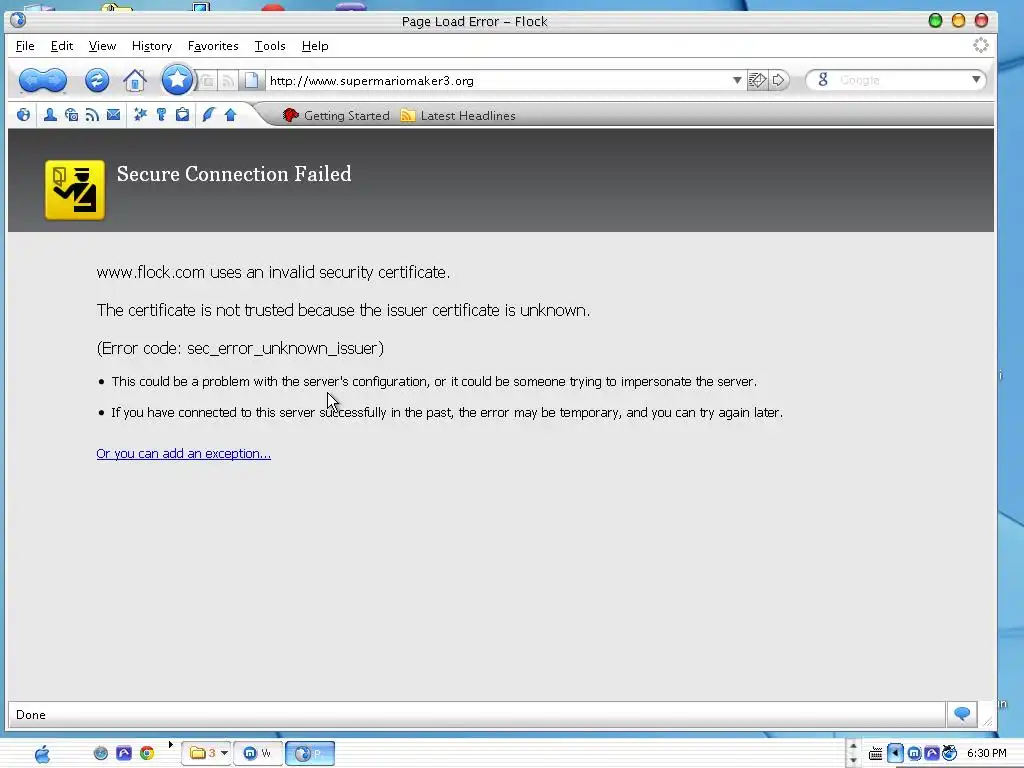The height and width of the screenshot is (768, 1024).
Task: Click the share/tag icon beside address dropdown
Action: coord(758,80)
